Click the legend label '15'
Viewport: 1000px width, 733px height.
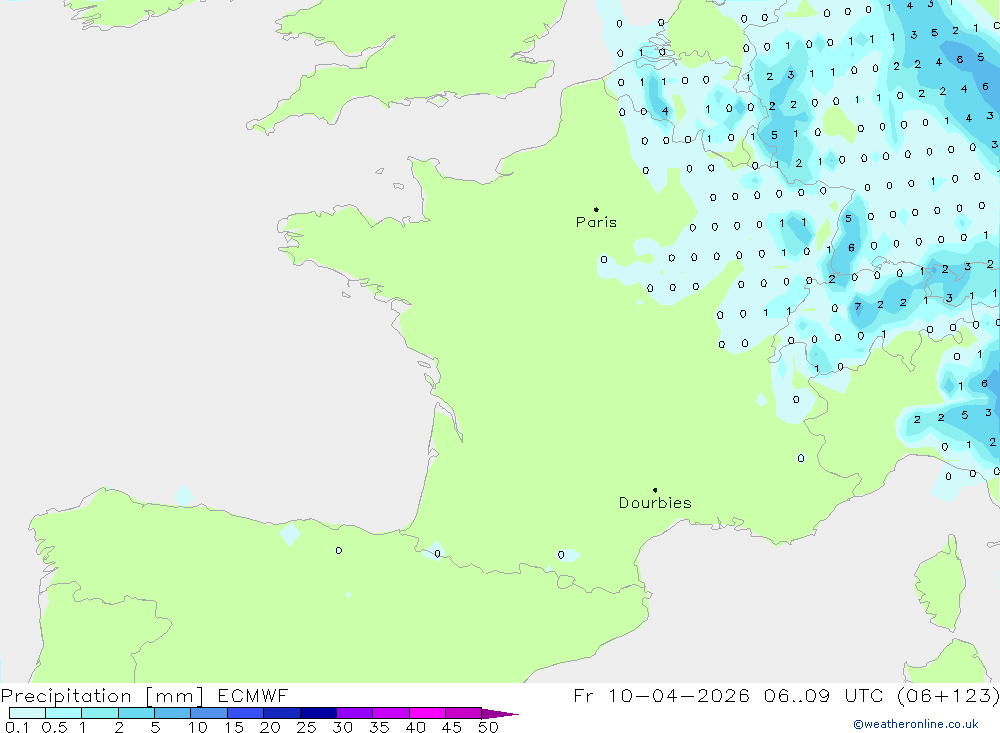click(x=234, y=727)
